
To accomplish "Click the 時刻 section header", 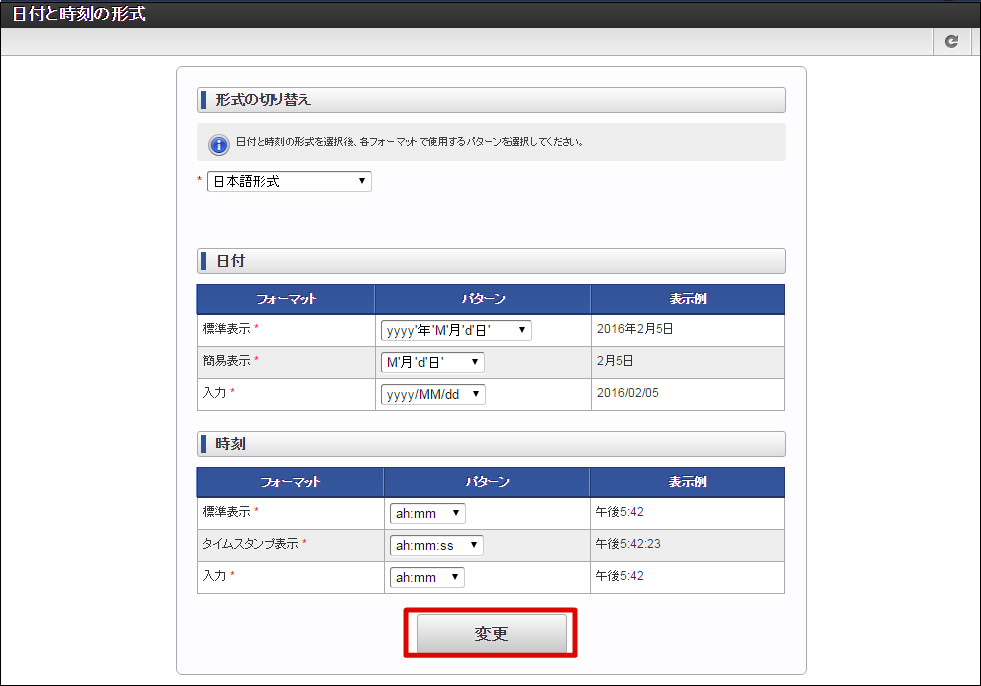I will [491, 444].
